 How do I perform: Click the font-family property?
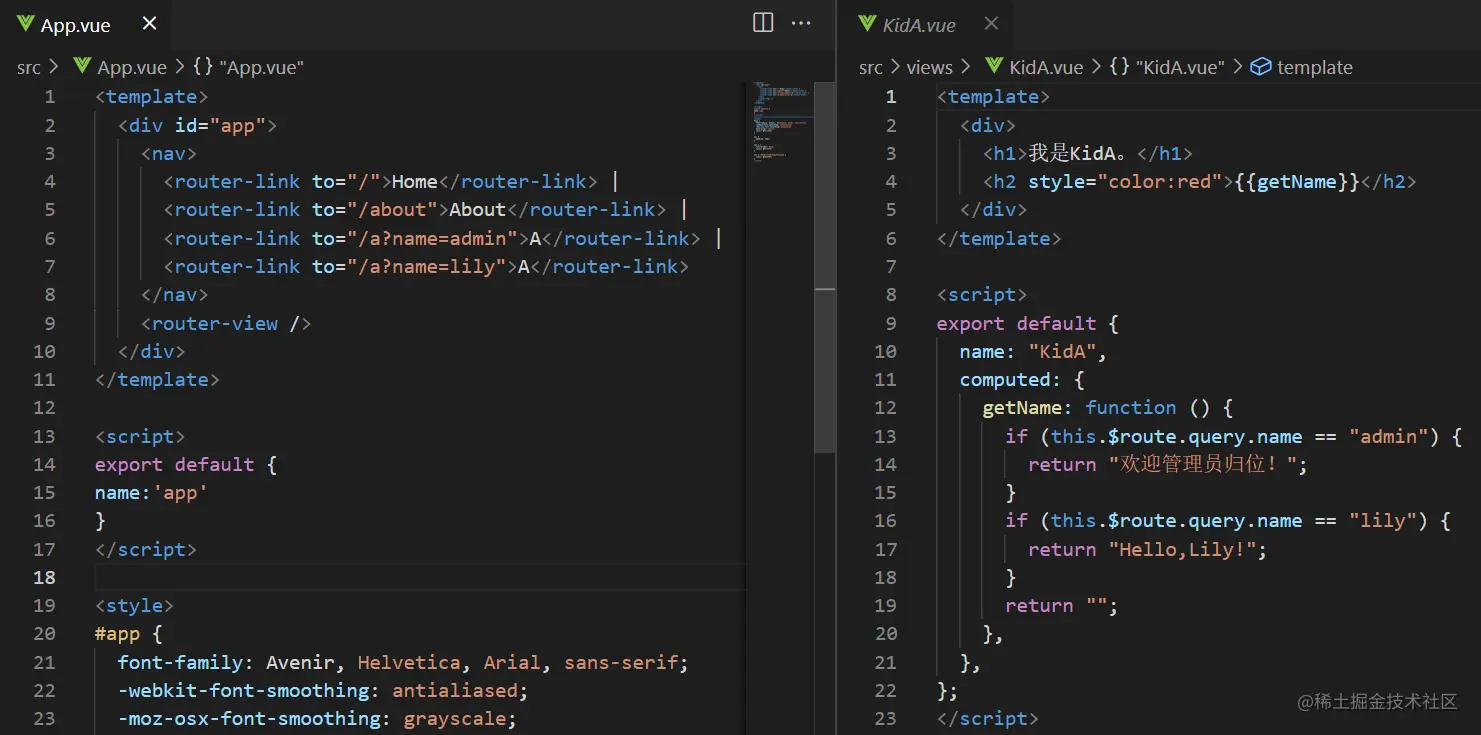coord(180,662)
